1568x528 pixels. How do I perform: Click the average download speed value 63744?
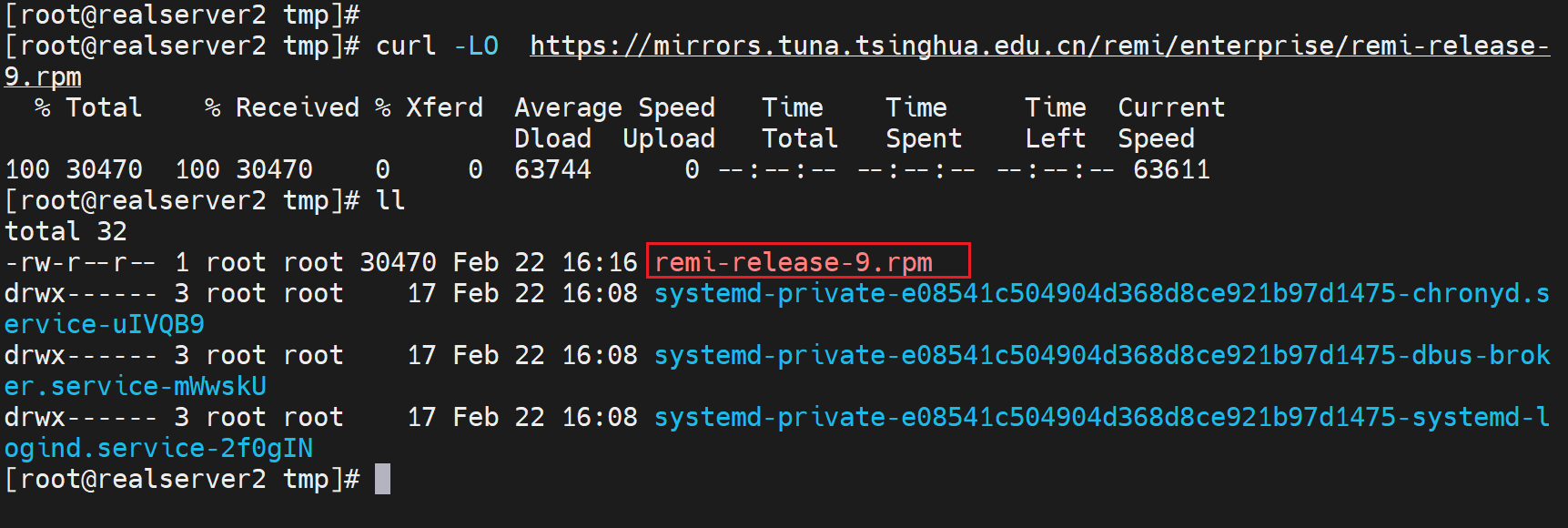[552, 169]
